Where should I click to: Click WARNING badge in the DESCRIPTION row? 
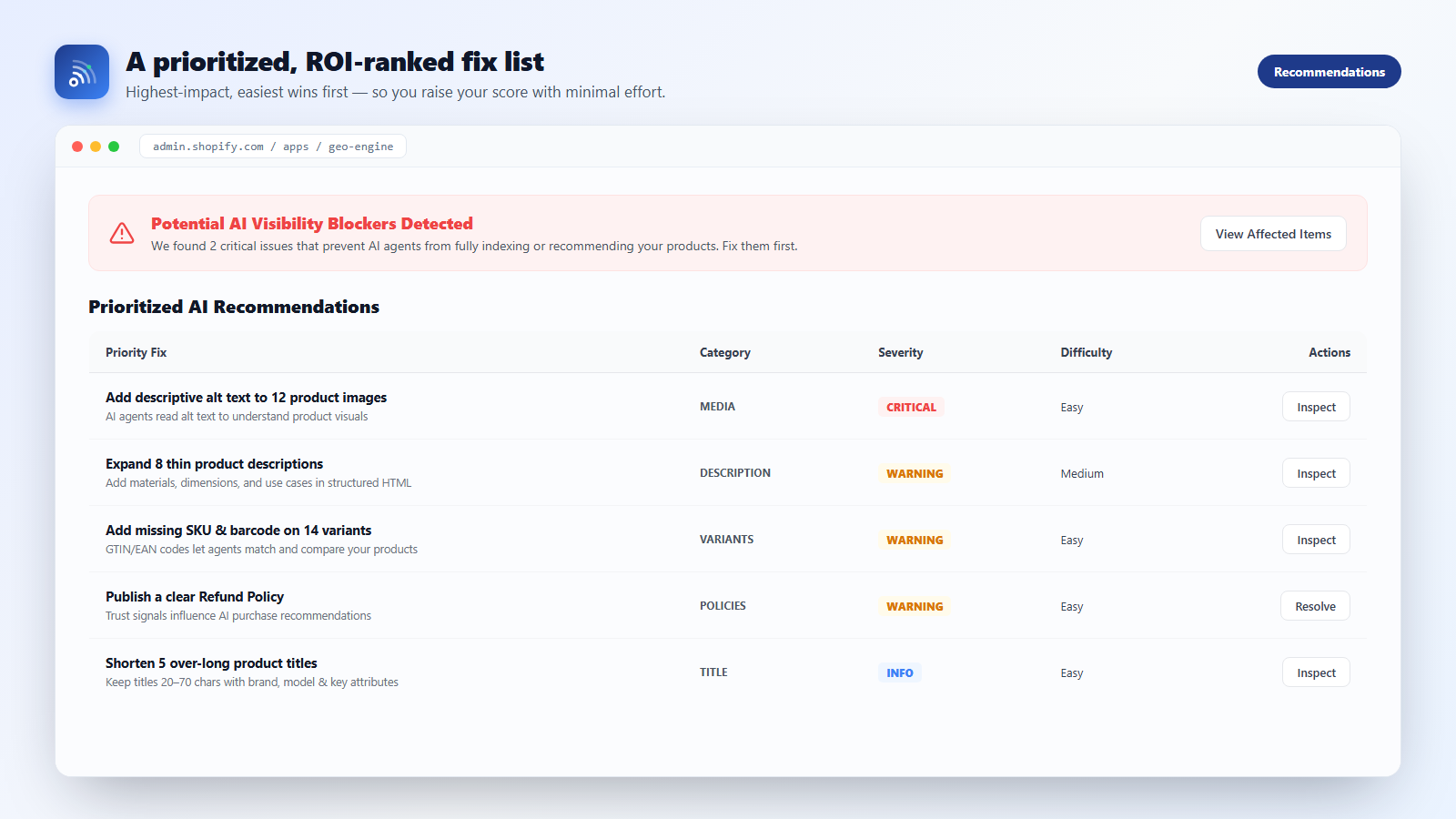pos(915,473)
